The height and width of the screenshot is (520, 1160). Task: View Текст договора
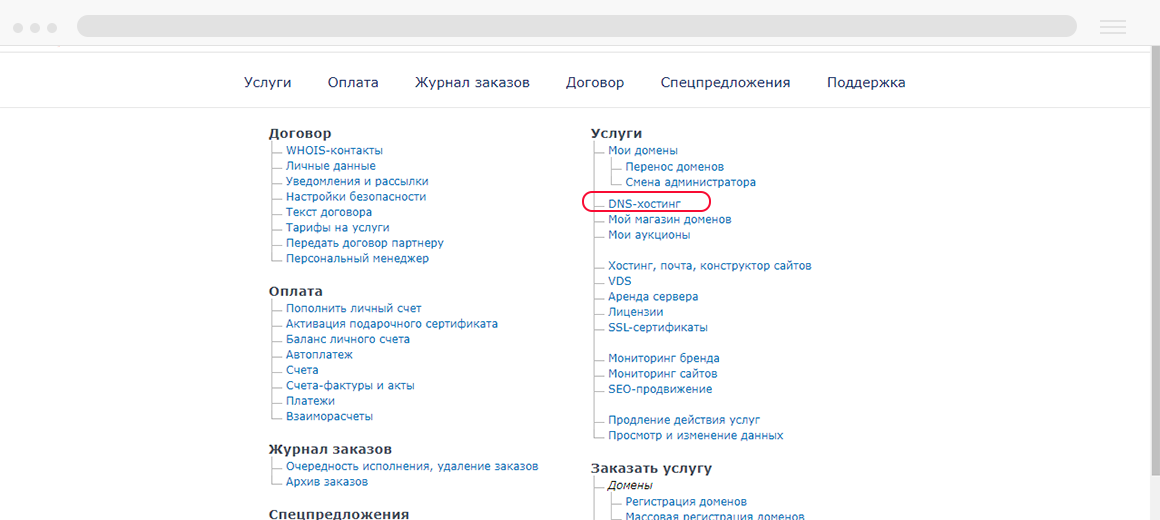[x=329, y=212]
